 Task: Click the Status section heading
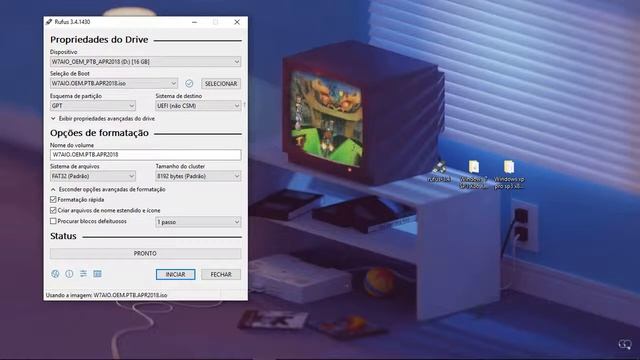pyautogui.click(x=63, y=236)
